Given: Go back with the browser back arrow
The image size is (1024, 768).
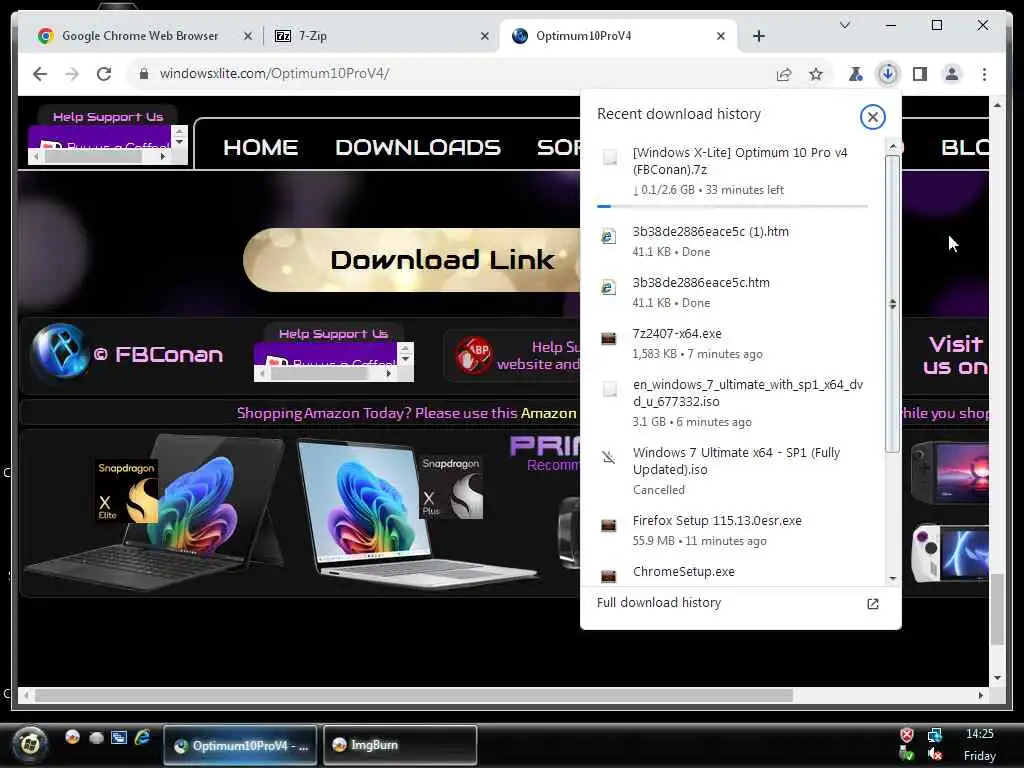Looking at the screenshot, I should coord(40,74).
